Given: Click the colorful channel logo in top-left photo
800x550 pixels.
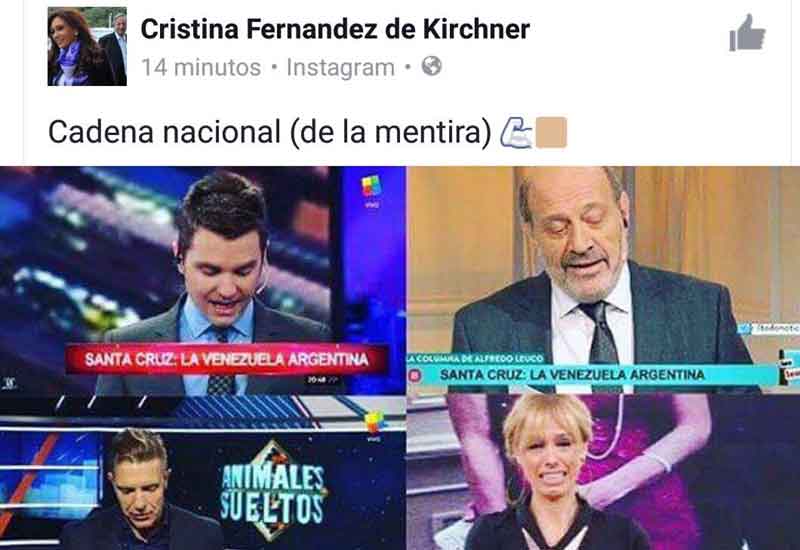Looking at the screenshot, I should (371, 188).
